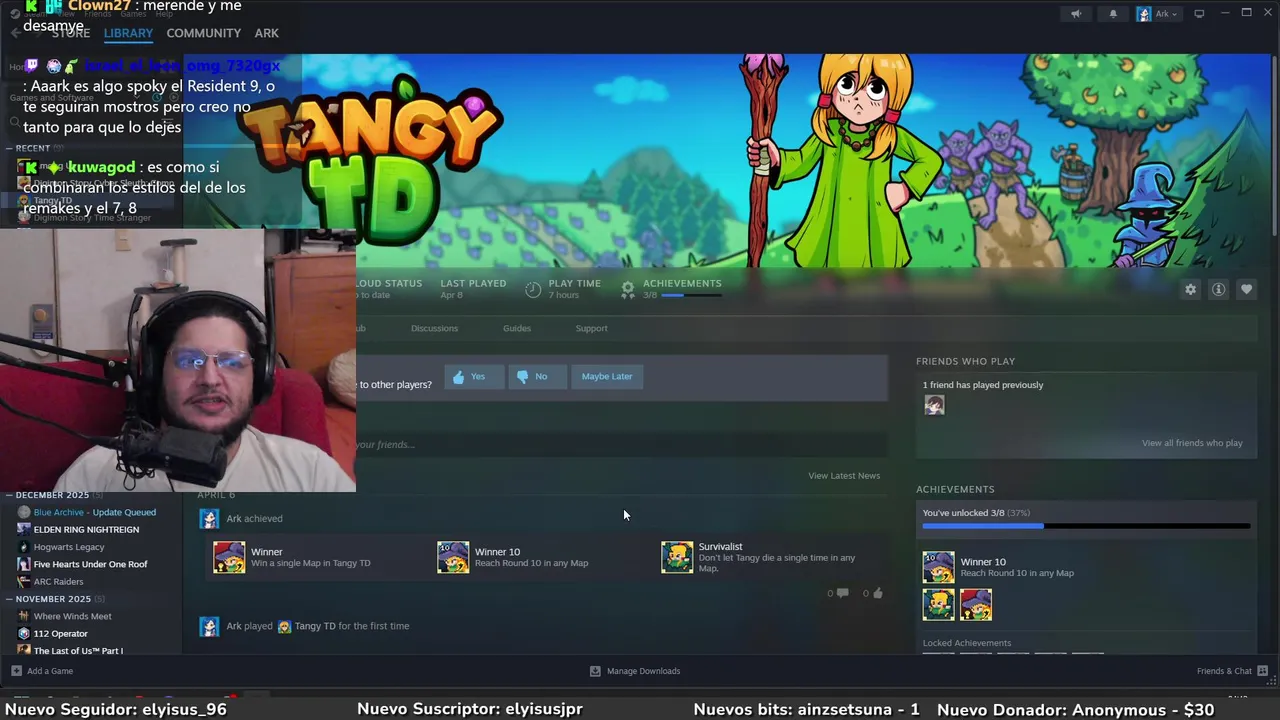Select Hogwarts Legacy in library

pos(69,547)
